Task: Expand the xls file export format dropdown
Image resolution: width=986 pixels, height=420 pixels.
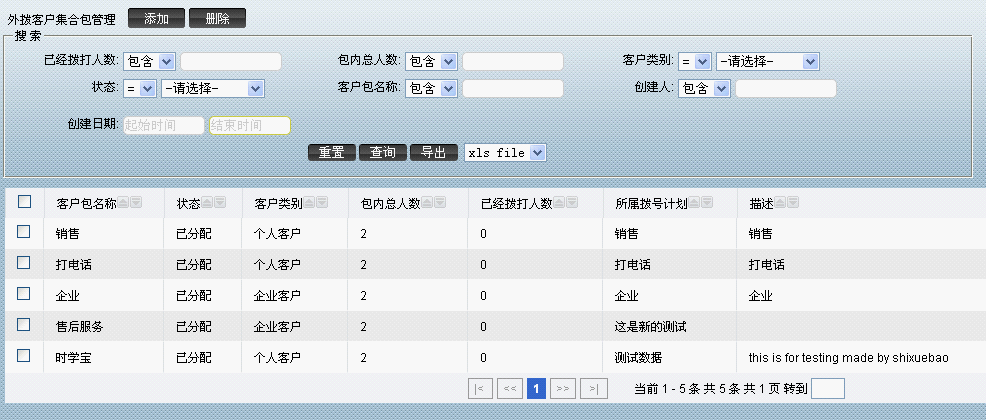Action: click(x=505, y=153)
